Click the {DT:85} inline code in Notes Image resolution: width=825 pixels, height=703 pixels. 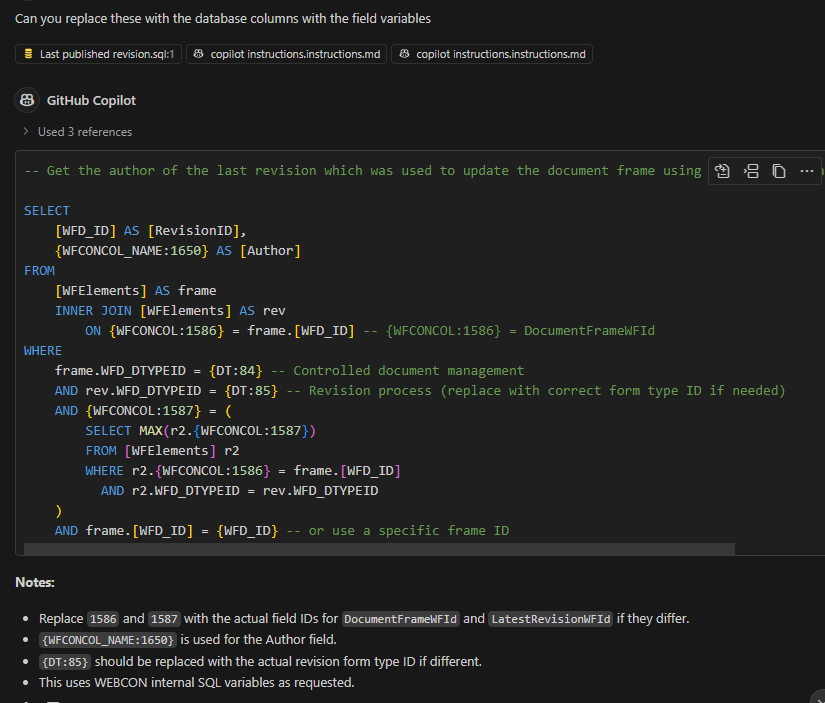click(x=65, y=661)
